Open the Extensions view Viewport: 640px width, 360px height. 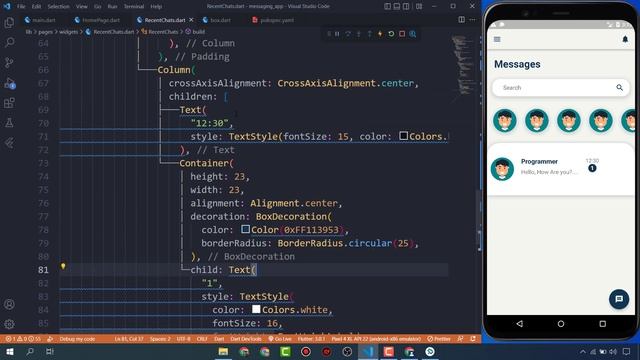click(9, 103)
